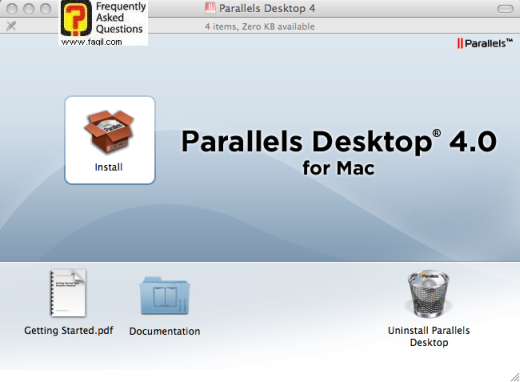
Task: Click the "4 items, Zero KB available" status text
Action: pyautogui.click(x=260, y=27)
